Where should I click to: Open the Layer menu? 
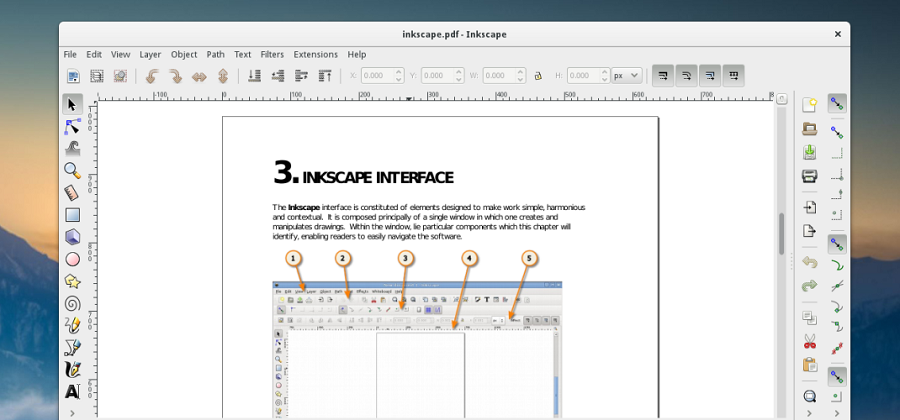[150, 55]
